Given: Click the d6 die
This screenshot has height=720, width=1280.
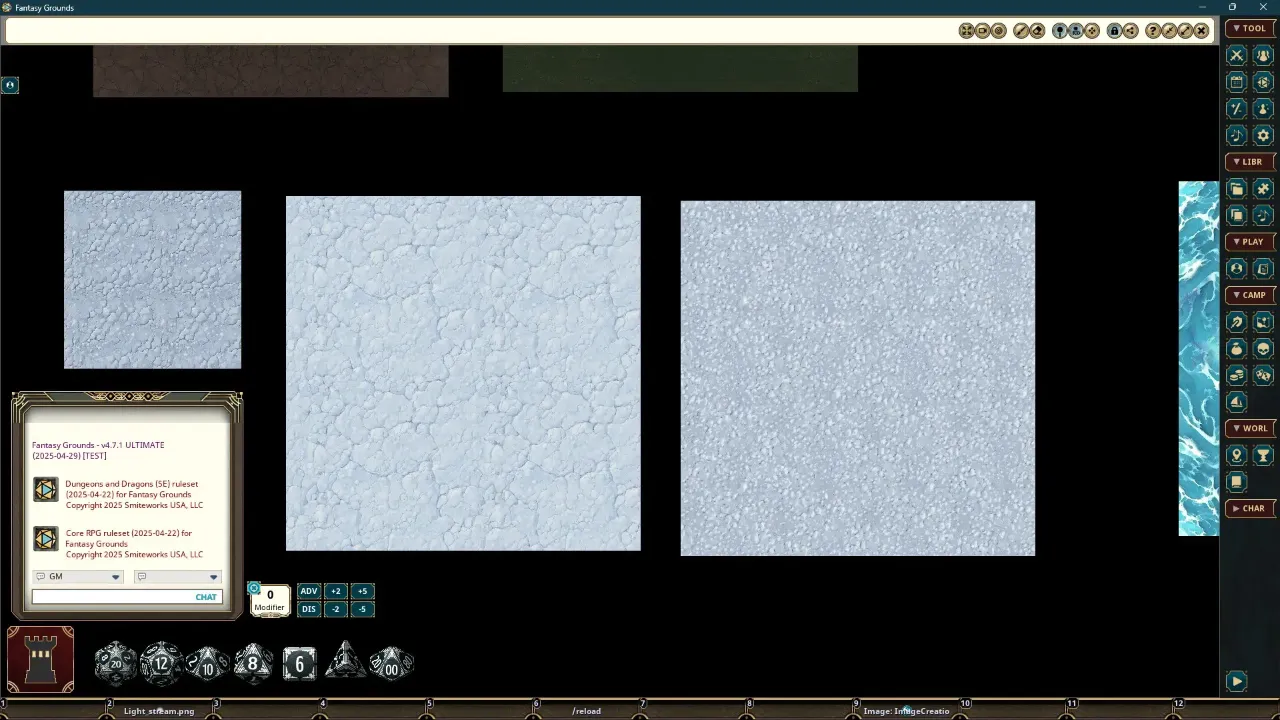Looking at the screenshot, I should pyautogui.click(x=299, y=664).
